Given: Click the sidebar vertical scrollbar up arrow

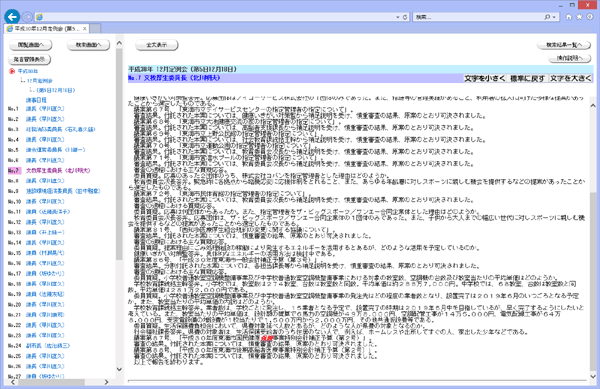Looking at the screenshot, I should pos(119,43).
